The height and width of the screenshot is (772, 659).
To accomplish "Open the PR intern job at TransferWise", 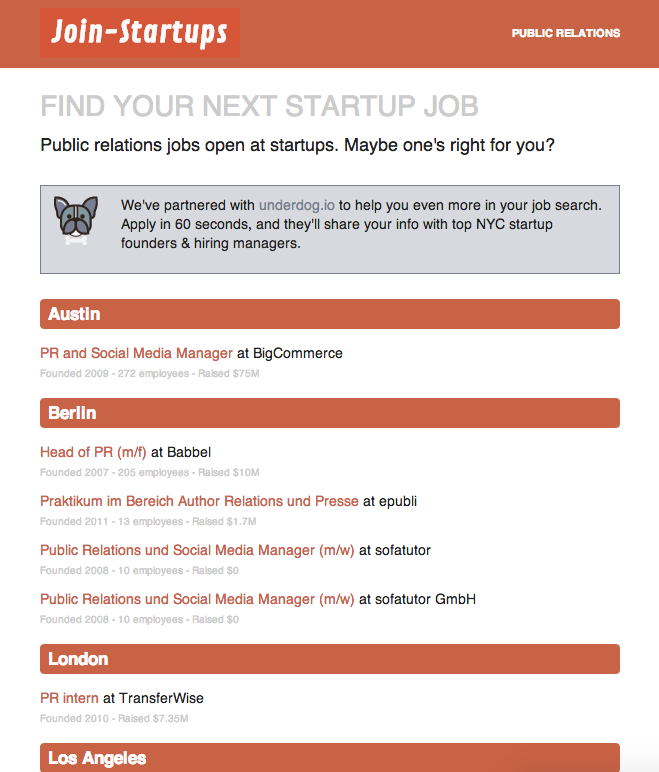I will [x=69, y=697].
